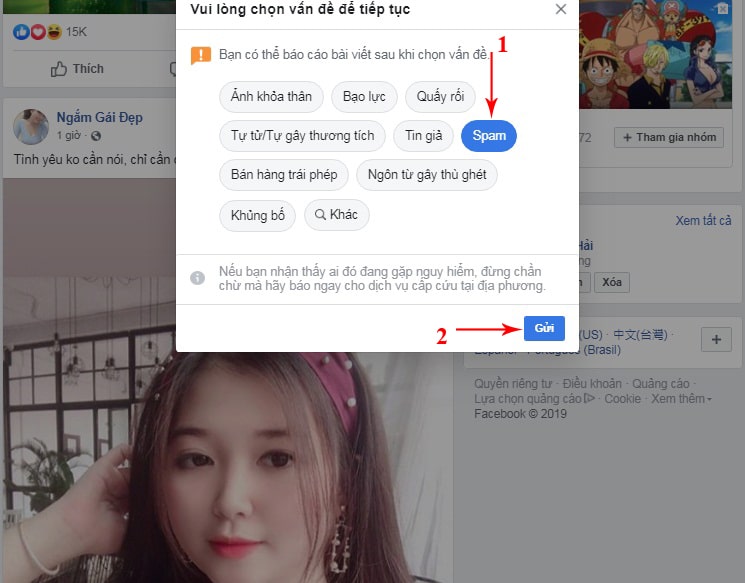The height and width of the screenshot is (583, 745).
Task: Open Khác search option
Action: (336, 215)
